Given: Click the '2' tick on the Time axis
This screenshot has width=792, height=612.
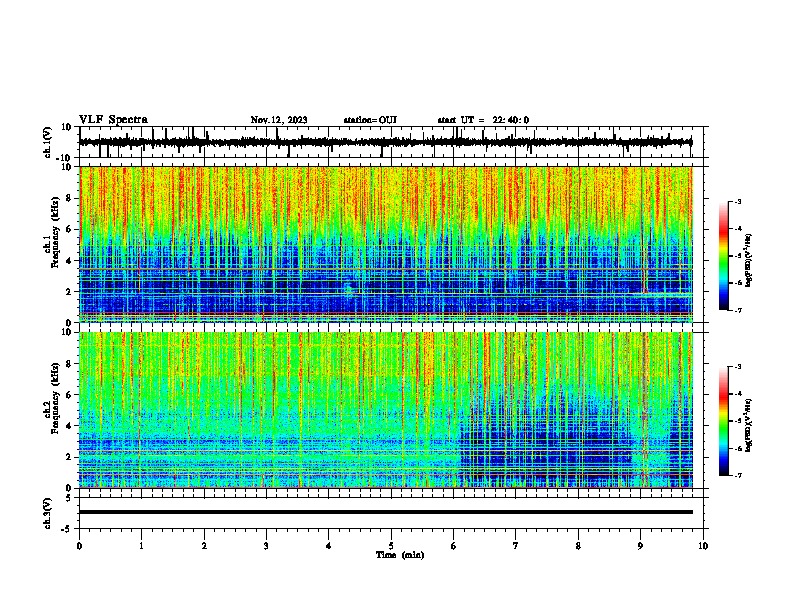Looking at the screenshot, I should point(204,546).
